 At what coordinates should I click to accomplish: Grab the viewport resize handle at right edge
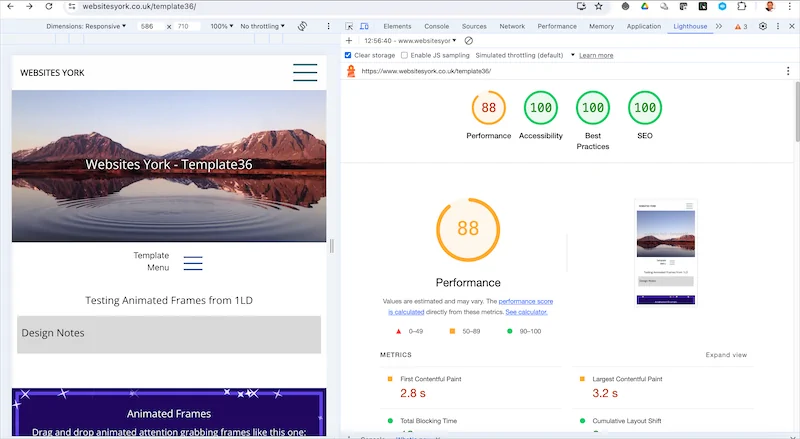point(332,246)
